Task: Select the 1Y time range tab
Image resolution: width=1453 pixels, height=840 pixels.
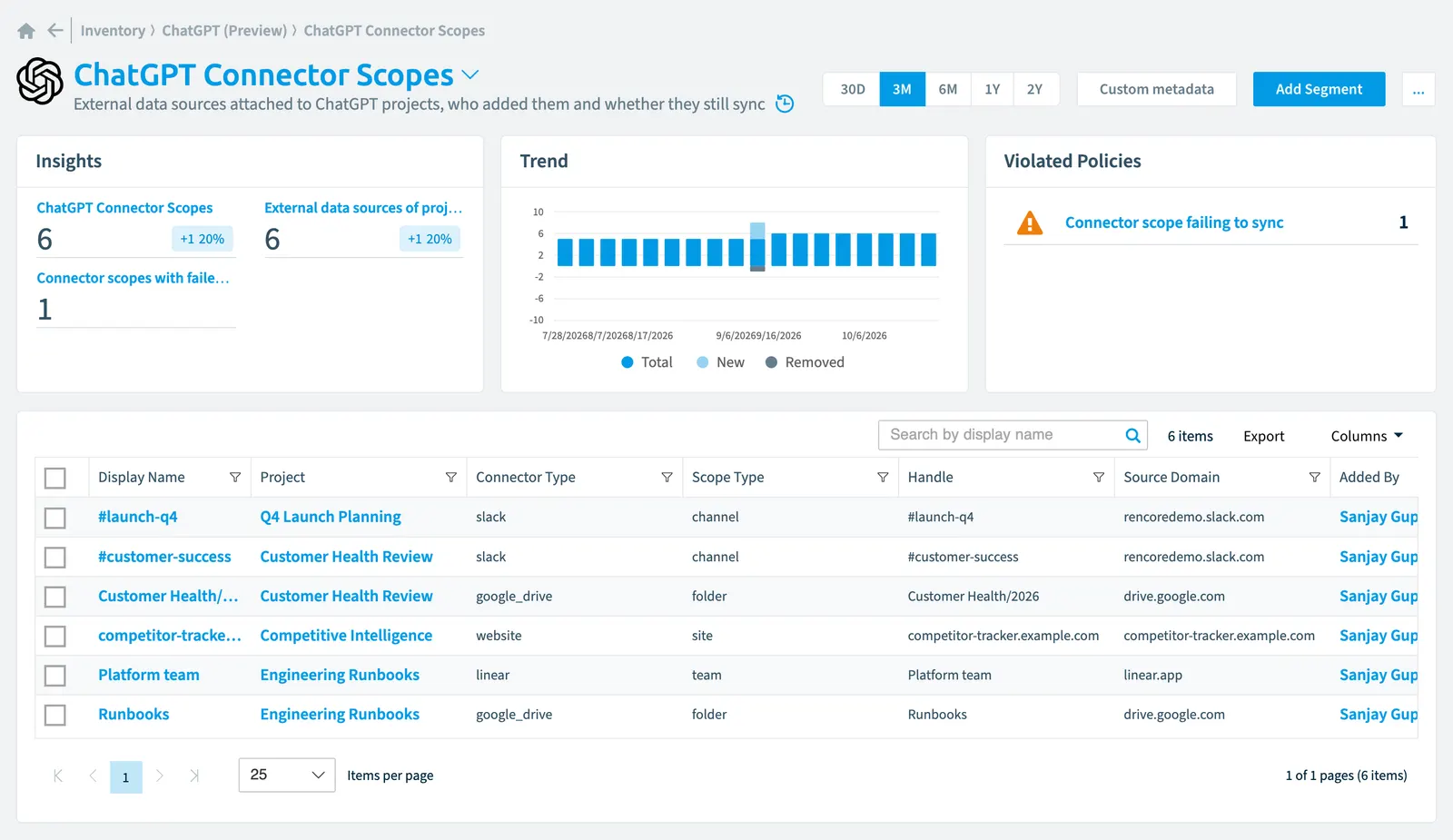Action: (992, 89)
